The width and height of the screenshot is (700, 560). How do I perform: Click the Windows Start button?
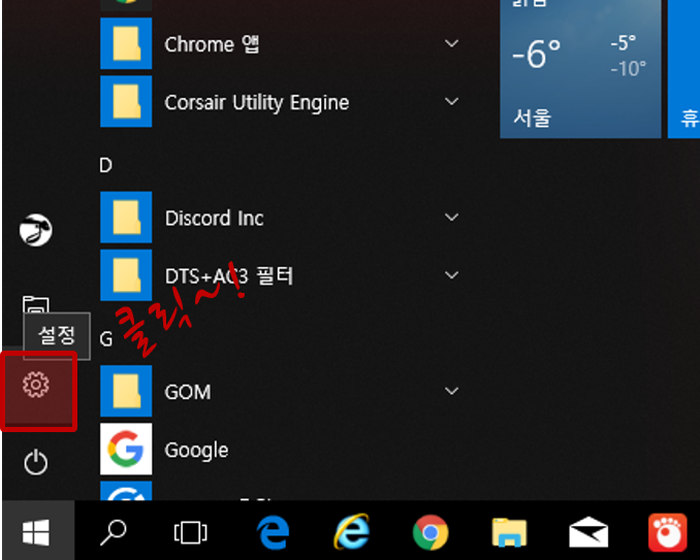tap(36, 532)
